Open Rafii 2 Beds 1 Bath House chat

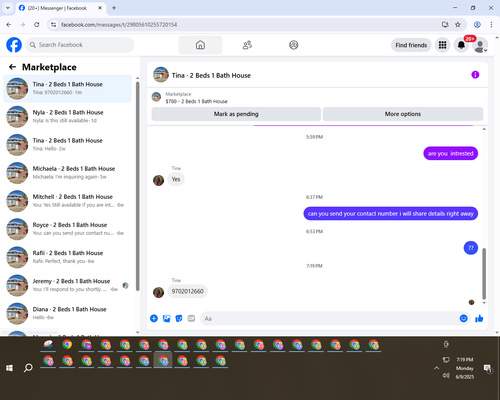(67, 257)
